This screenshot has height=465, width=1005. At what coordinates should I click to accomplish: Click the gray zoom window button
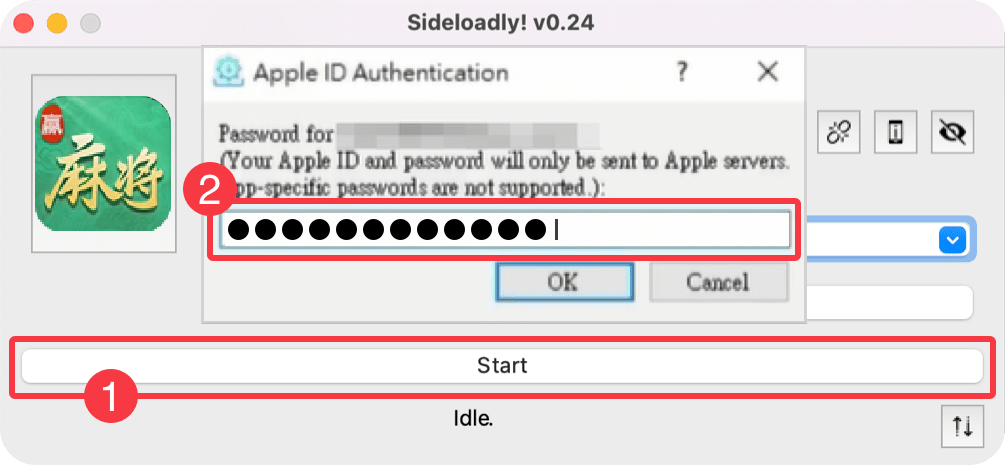(90, 22)
